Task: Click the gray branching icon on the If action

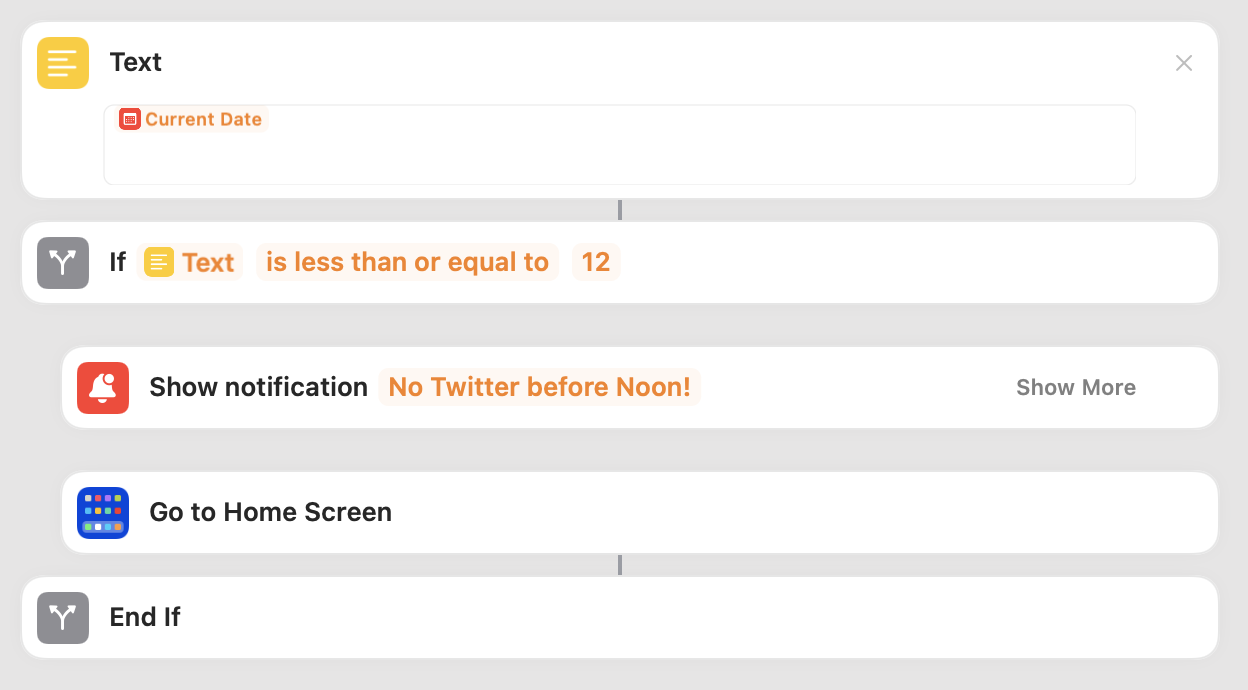Action: point(62,262)
